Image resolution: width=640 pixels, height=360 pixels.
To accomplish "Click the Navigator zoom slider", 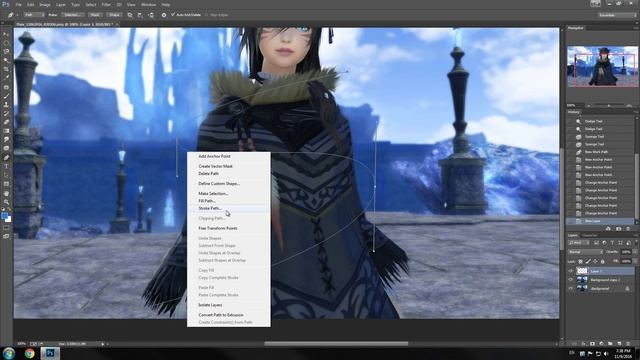I will tap(609, 105).
